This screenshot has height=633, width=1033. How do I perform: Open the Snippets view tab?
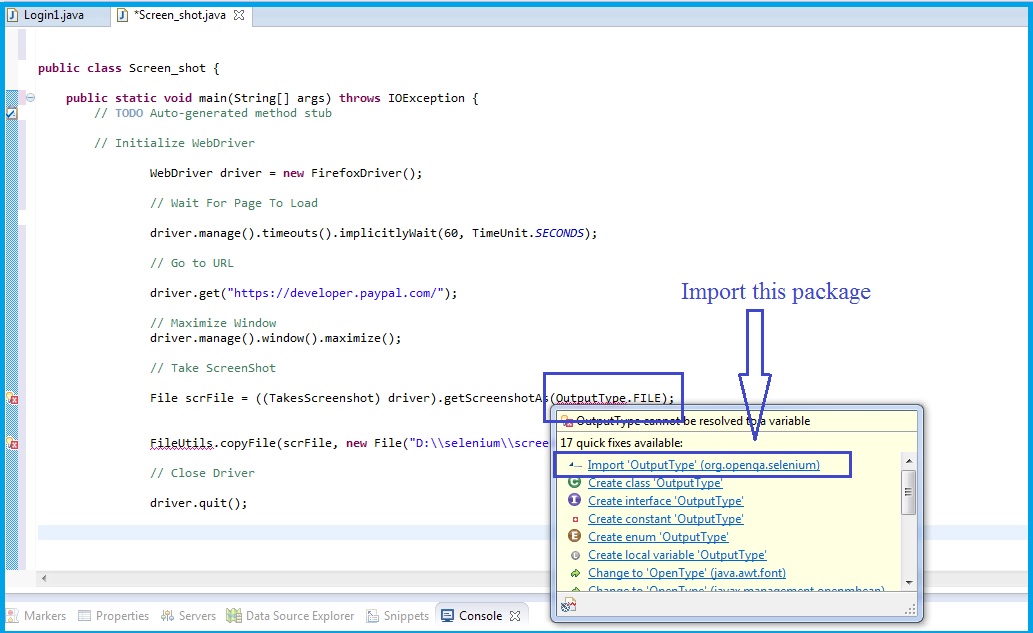pyautogui.click(x=398, y=616)
